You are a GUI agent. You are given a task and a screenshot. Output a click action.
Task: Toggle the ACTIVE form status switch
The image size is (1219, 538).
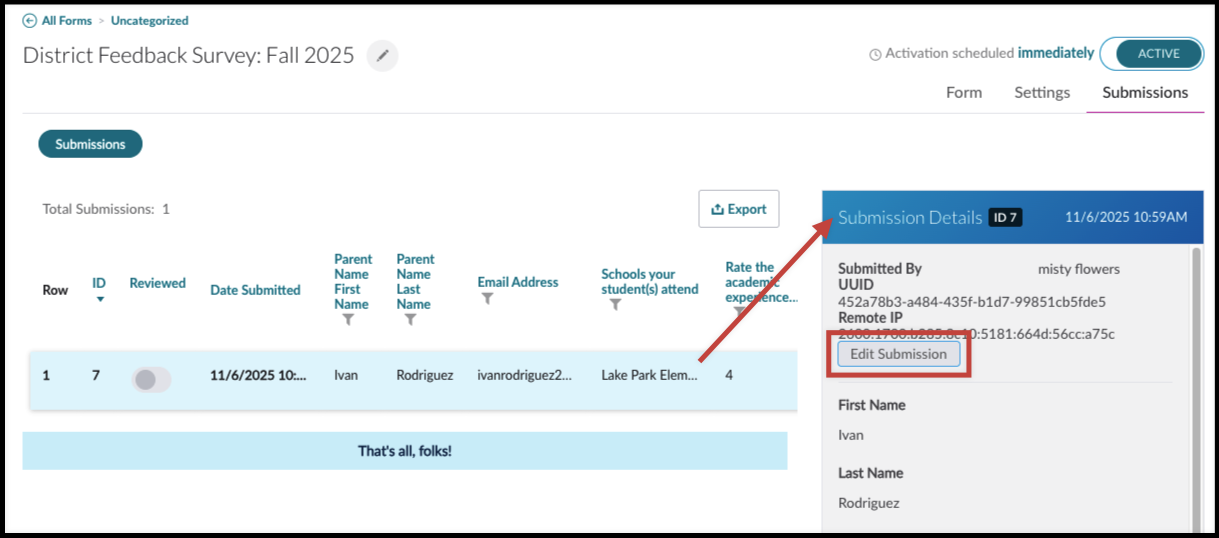pos(1151,54)
